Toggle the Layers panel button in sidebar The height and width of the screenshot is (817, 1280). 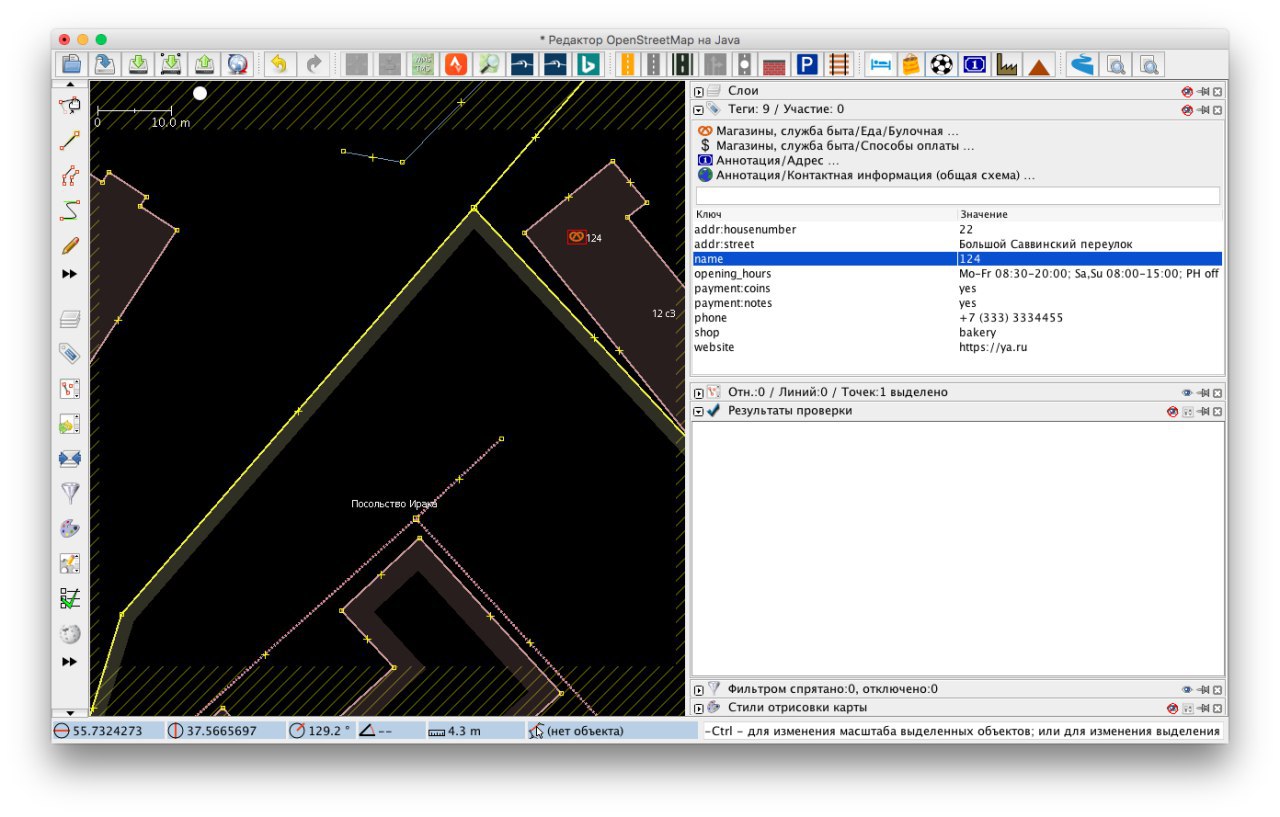(69, 320)
